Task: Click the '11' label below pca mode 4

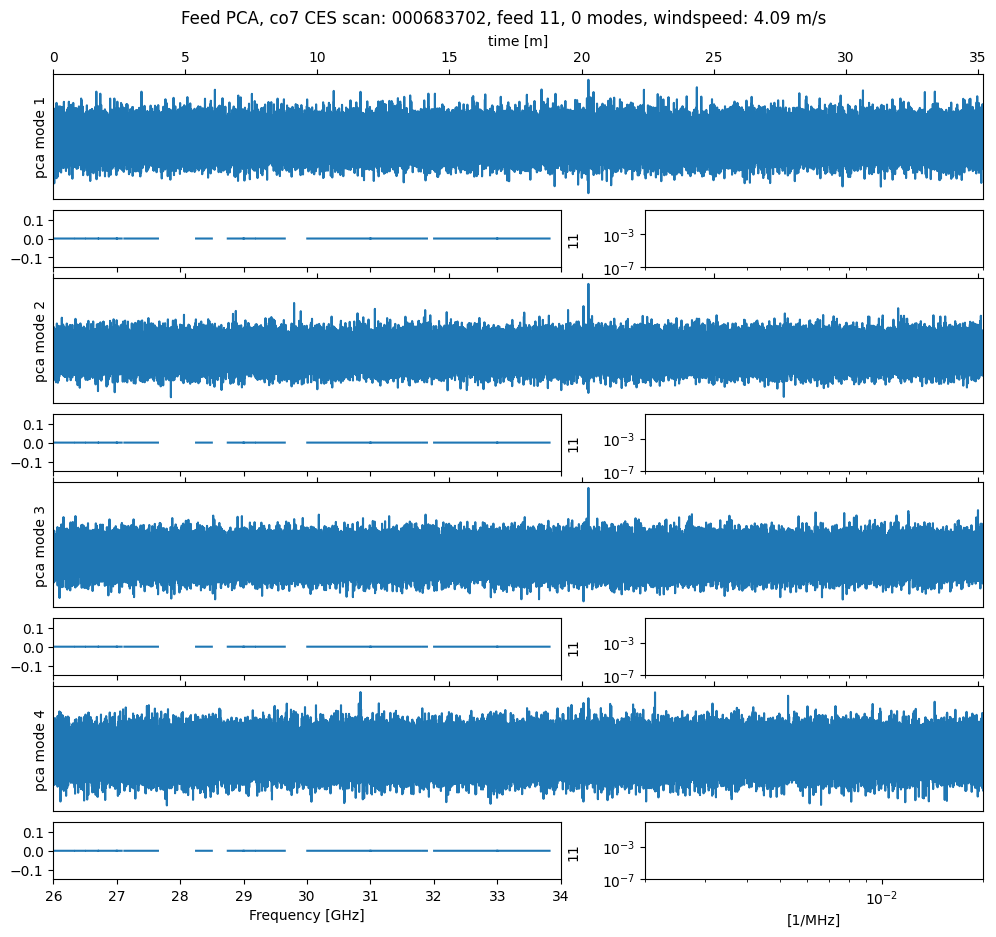Action: [574, 853]
